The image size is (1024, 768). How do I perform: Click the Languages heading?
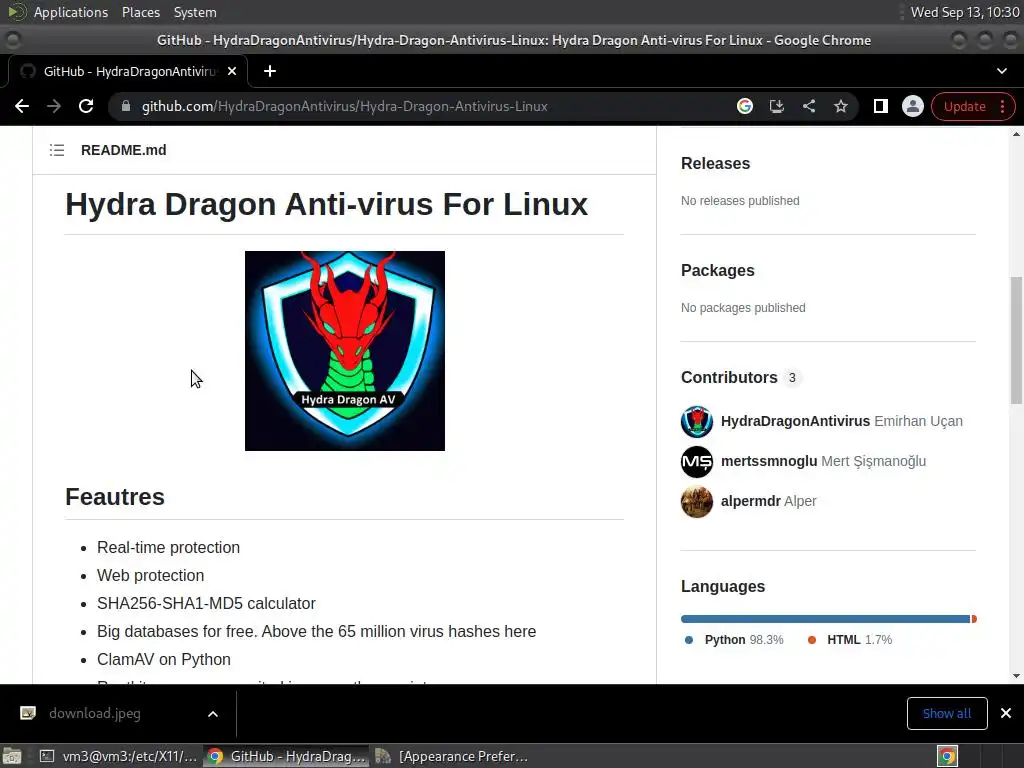[723, 586]
